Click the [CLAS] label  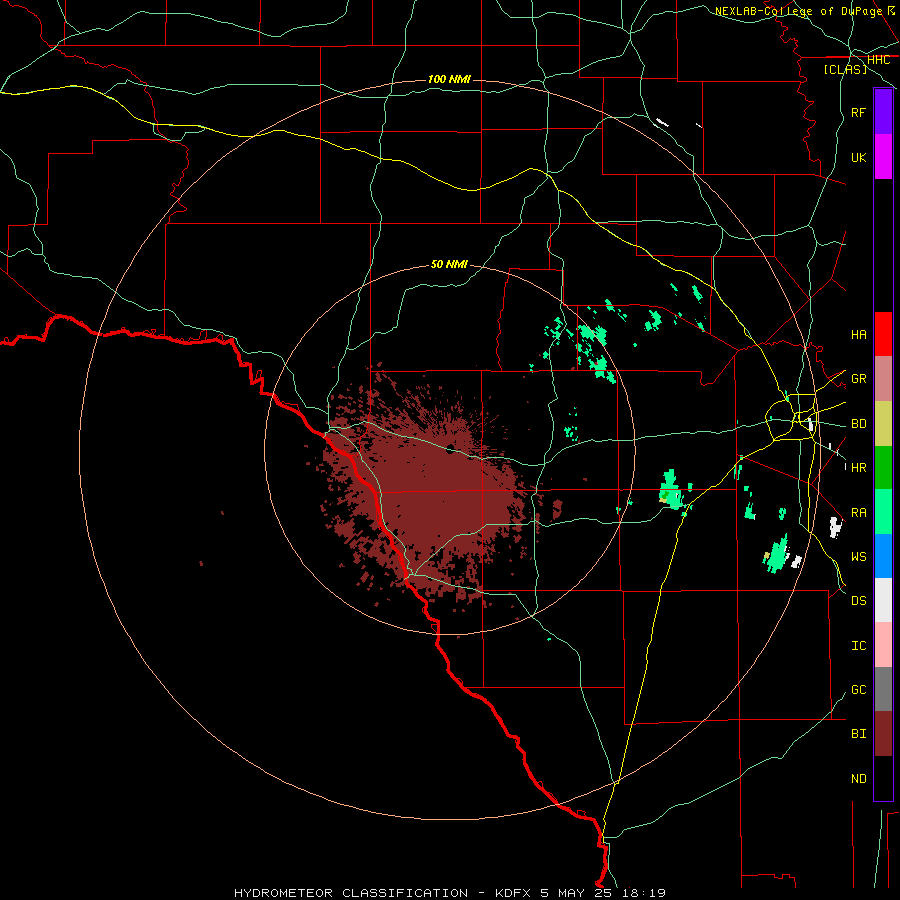tap(845, 70)
